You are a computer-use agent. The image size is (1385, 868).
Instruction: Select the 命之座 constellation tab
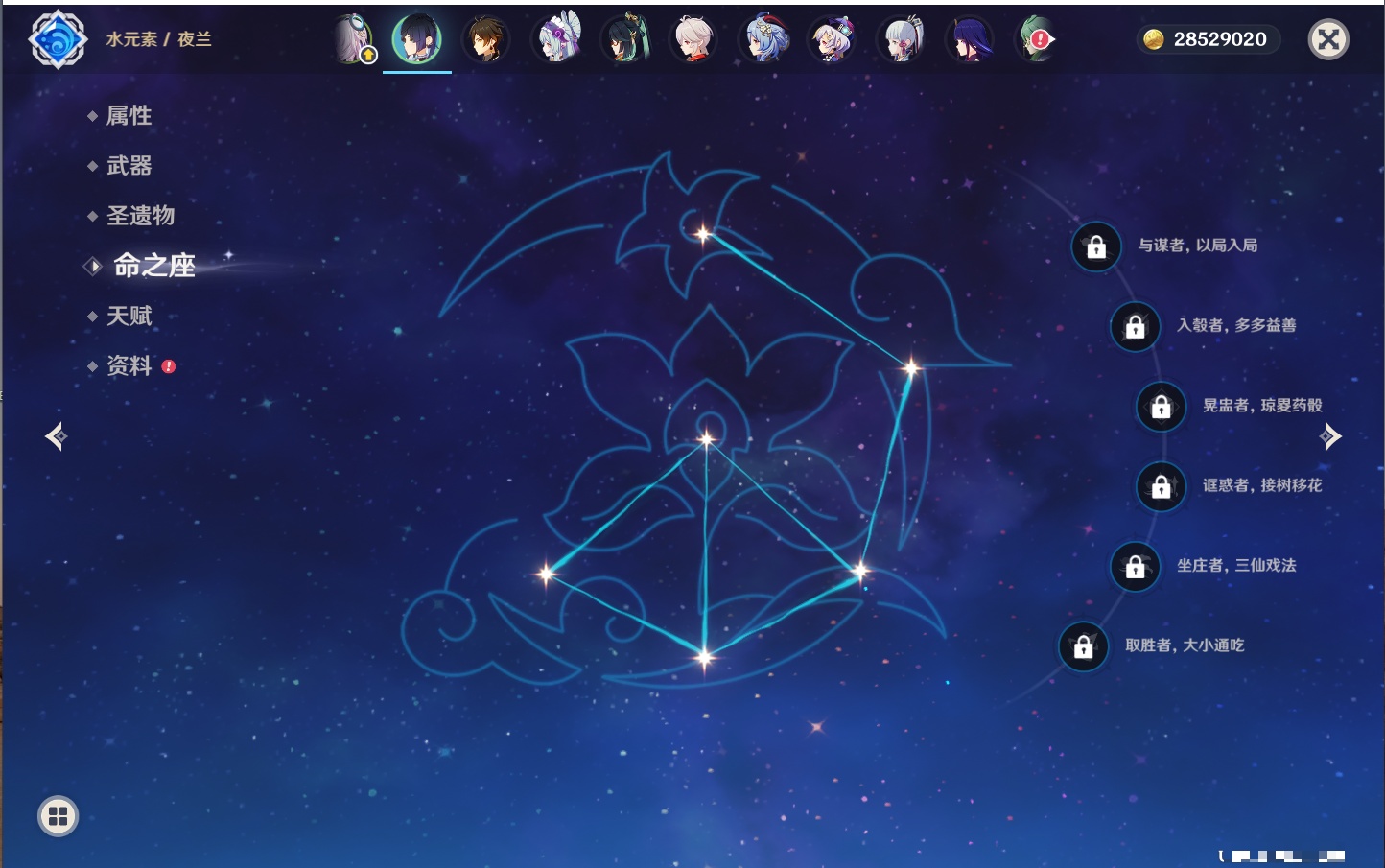tap(153, 266)
